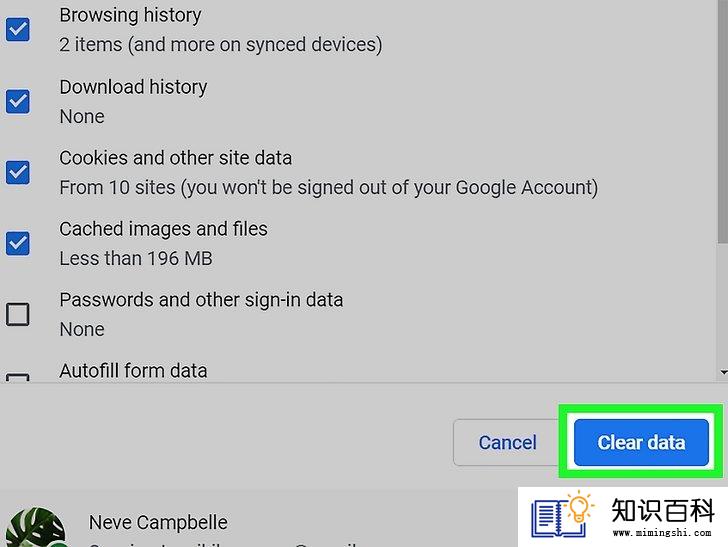Click the Clear data button
The image size is (728, 547).
pyautogui.click(x=641, y=442)
